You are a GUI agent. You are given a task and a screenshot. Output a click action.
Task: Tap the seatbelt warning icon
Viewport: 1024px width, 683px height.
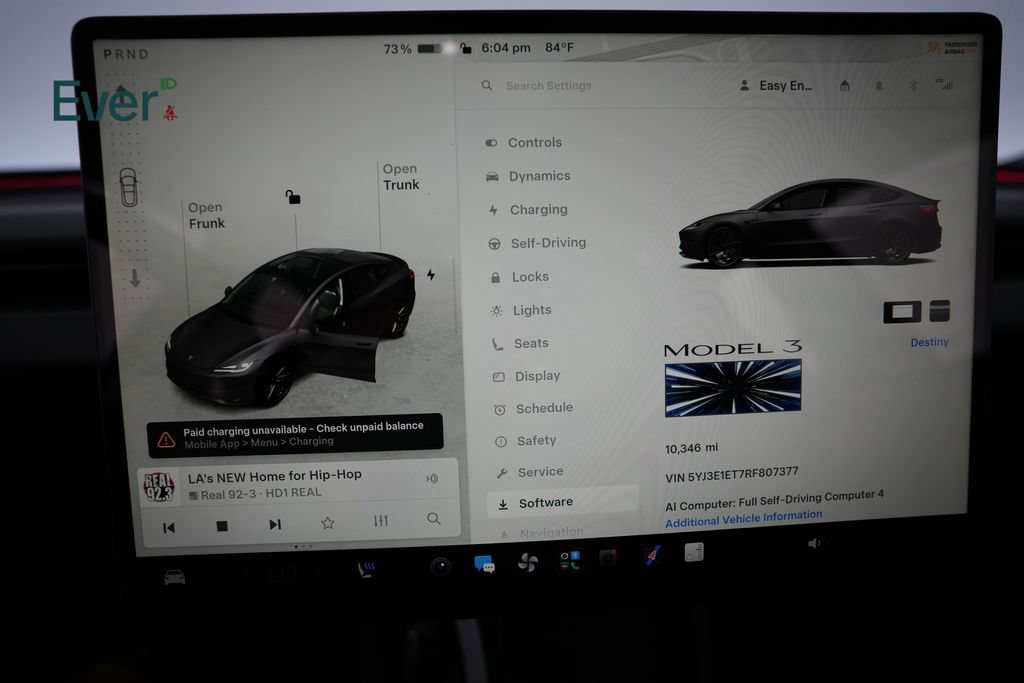170,113
